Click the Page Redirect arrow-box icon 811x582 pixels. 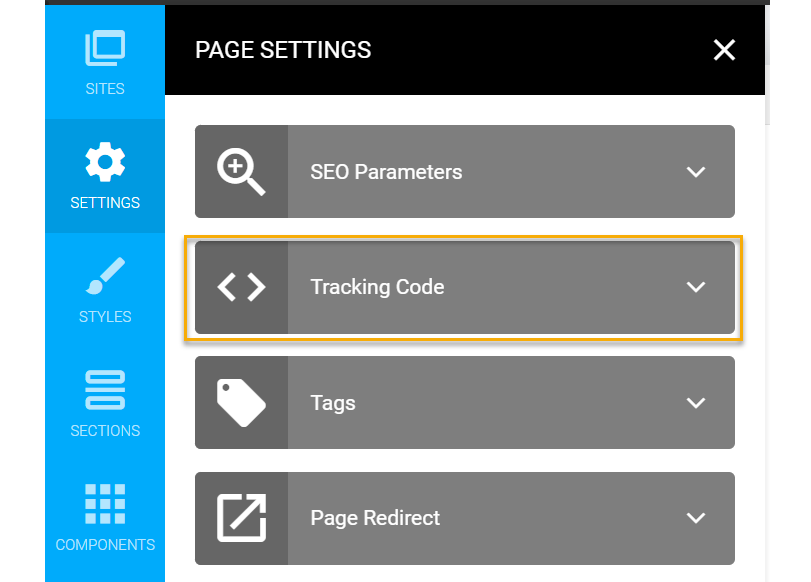(241, 518)
